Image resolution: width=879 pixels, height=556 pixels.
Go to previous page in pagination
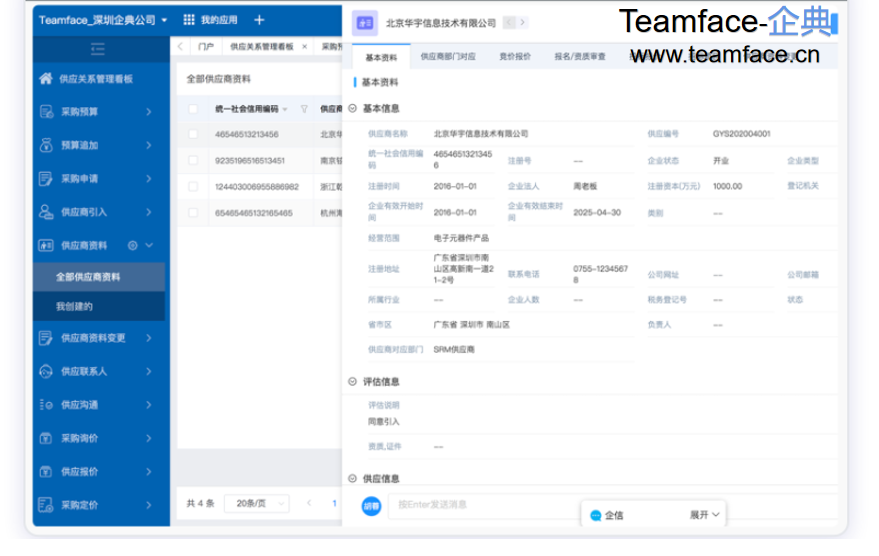click(309, 503)
